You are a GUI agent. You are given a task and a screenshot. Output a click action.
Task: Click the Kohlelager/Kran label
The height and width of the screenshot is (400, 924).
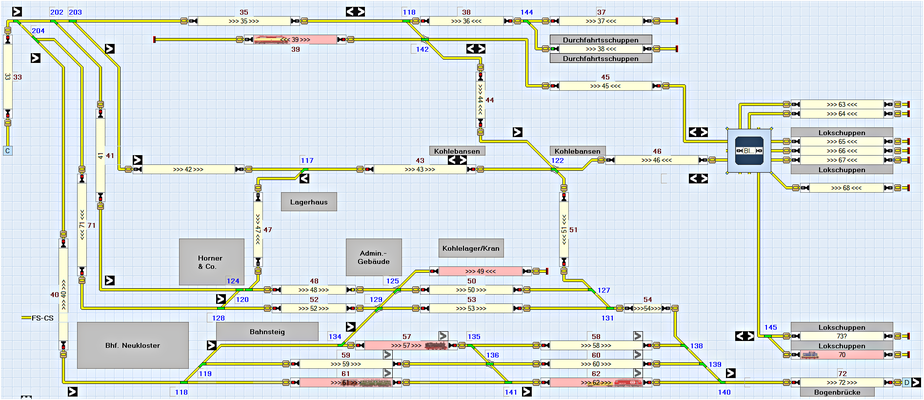471,248
